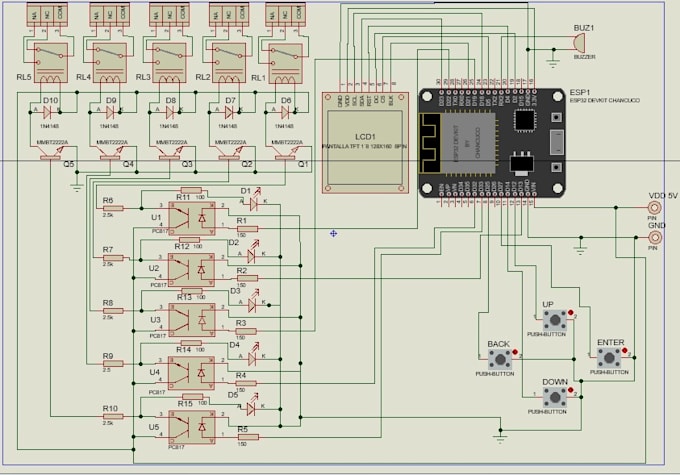Select optocoupler U3

coord(192,320)
